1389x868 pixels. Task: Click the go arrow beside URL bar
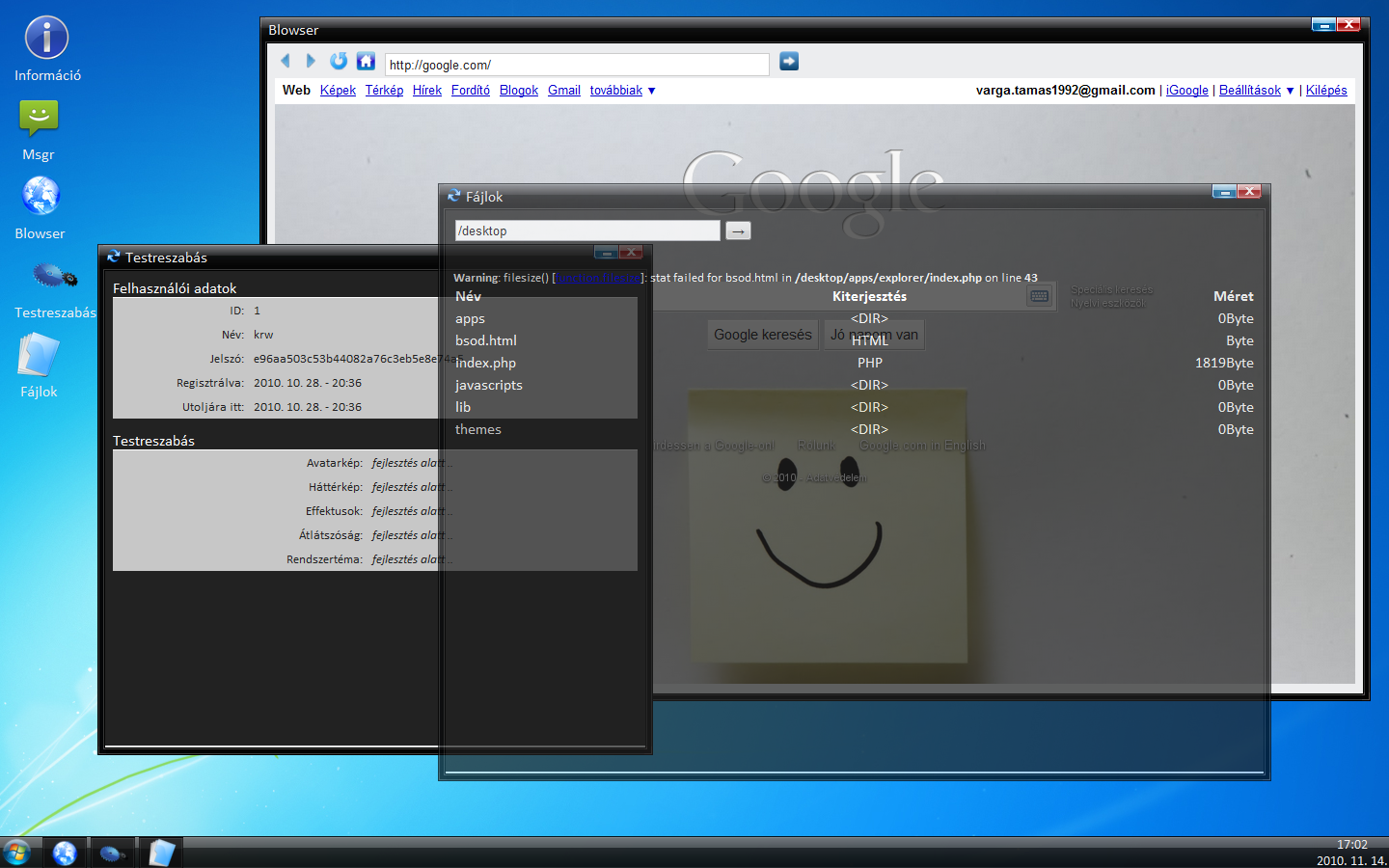789,61
